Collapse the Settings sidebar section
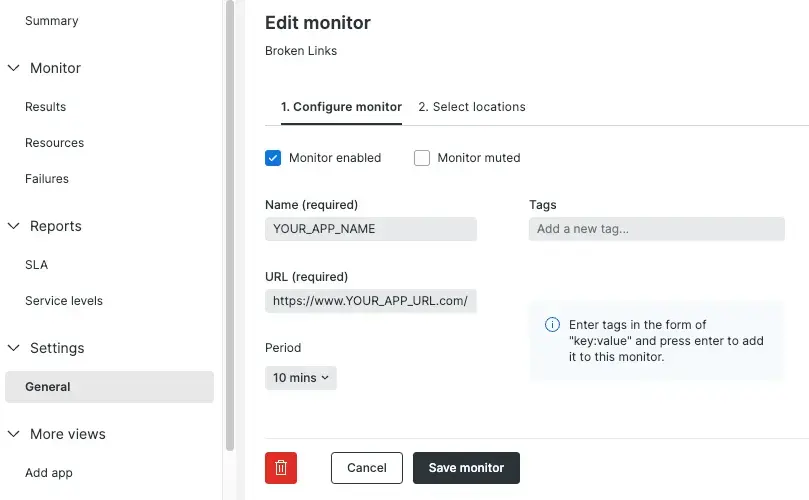Image resolution: width=809 pixels, height=500 pixels. coord(14,348)
